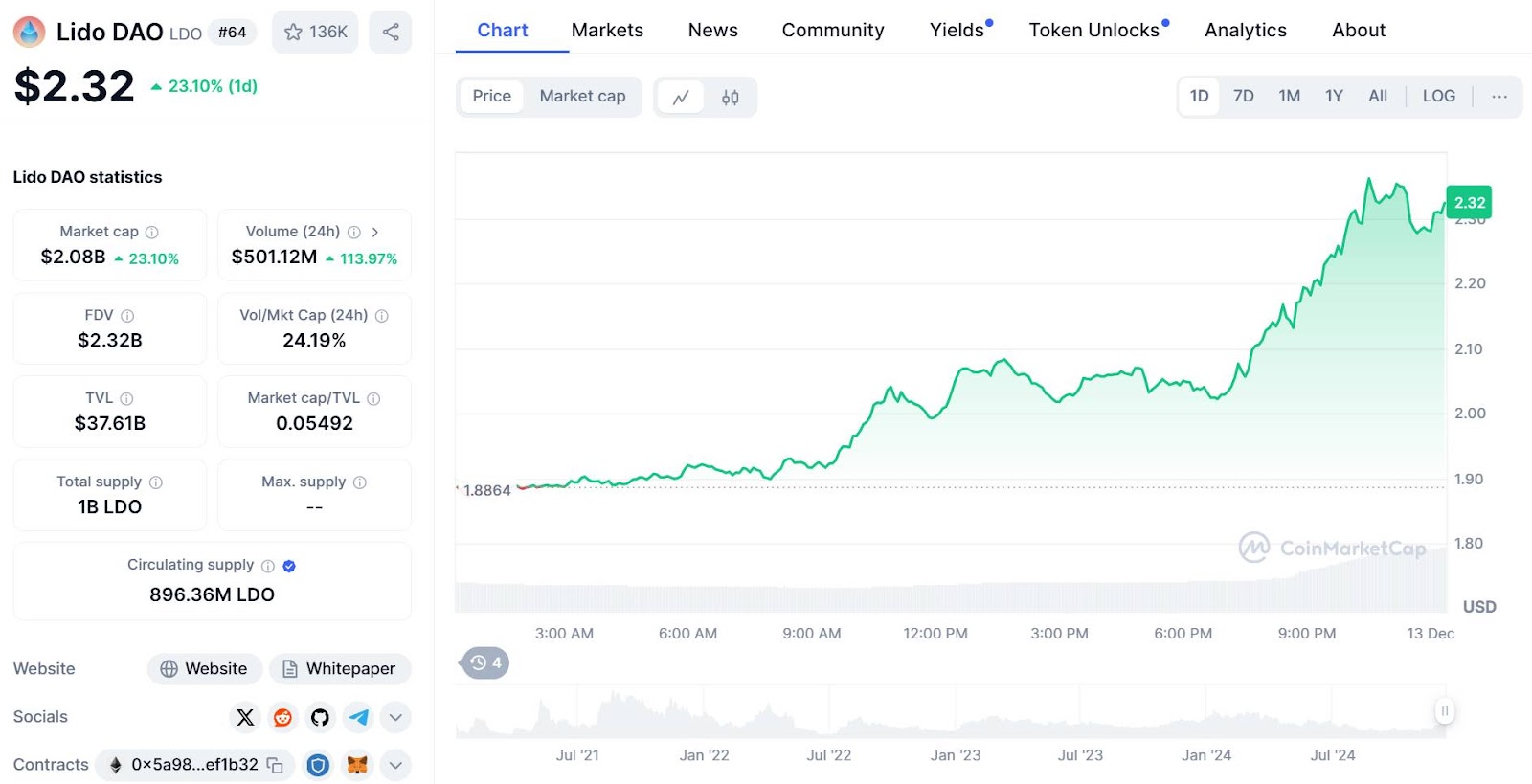This screenshot has height=784, width=1532.
Task: Open the Chart tab
Action: coord(503,30)
